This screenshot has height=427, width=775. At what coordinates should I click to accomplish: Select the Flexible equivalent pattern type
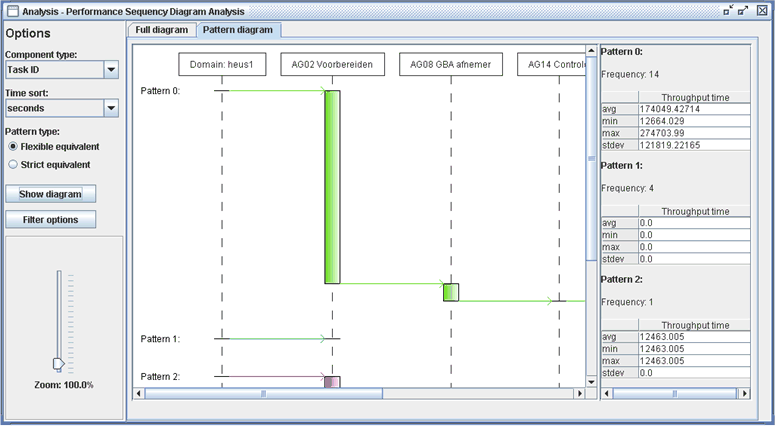13,147
